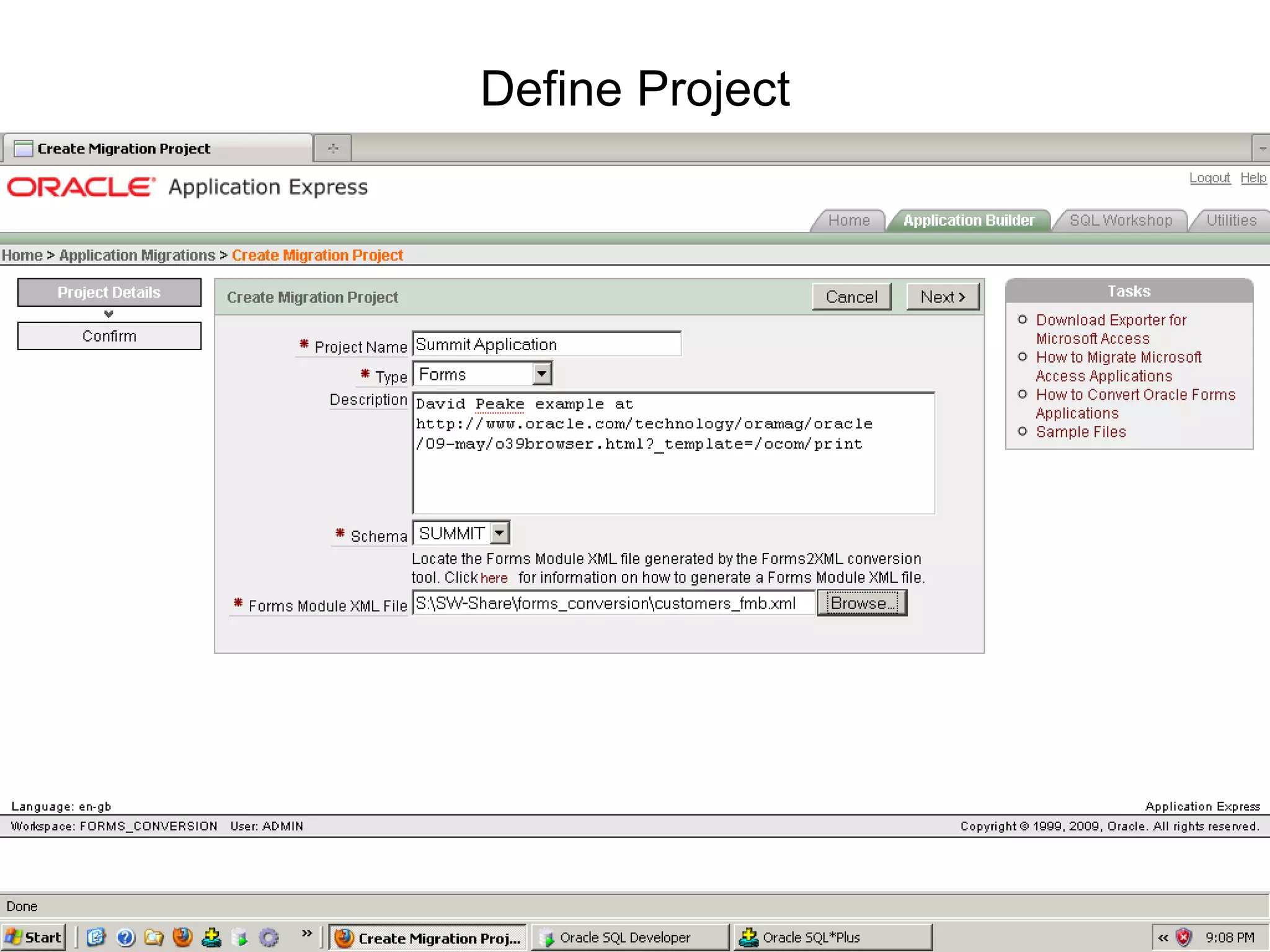
Task: Browse for the Forms Module XML file
Action: [x=862, y=603]
